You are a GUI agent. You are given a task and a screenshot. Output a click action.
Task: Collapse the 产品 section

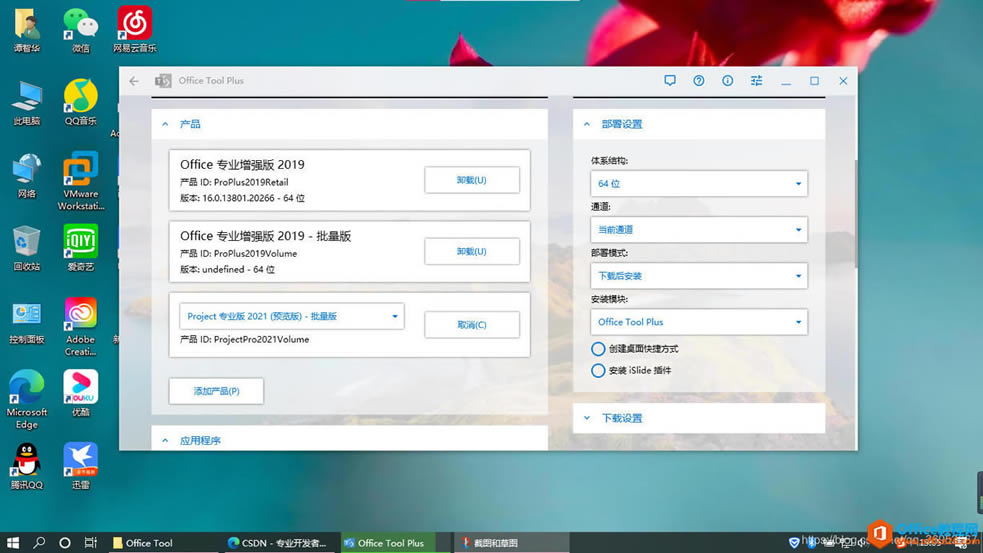click(x=166, y=124)
